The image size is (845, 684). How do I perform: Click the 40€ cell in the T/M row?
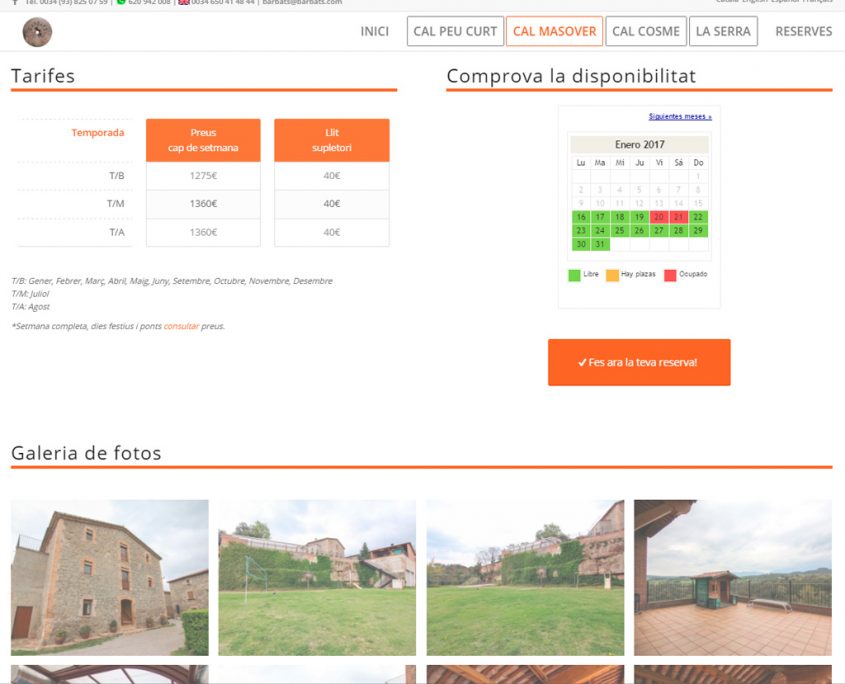332,204
